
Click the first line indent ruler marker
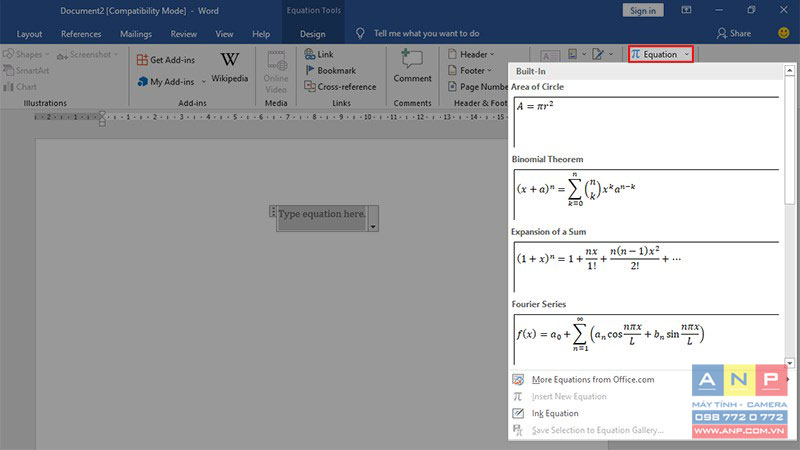(102, 114)
